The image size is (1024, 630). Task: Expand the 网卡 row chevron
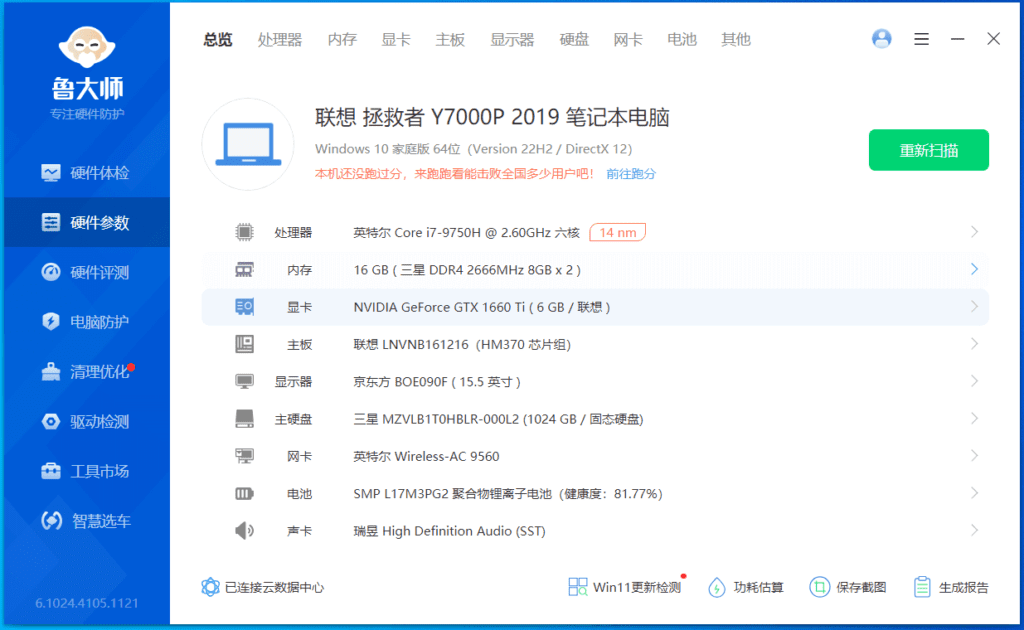(974, 456)
